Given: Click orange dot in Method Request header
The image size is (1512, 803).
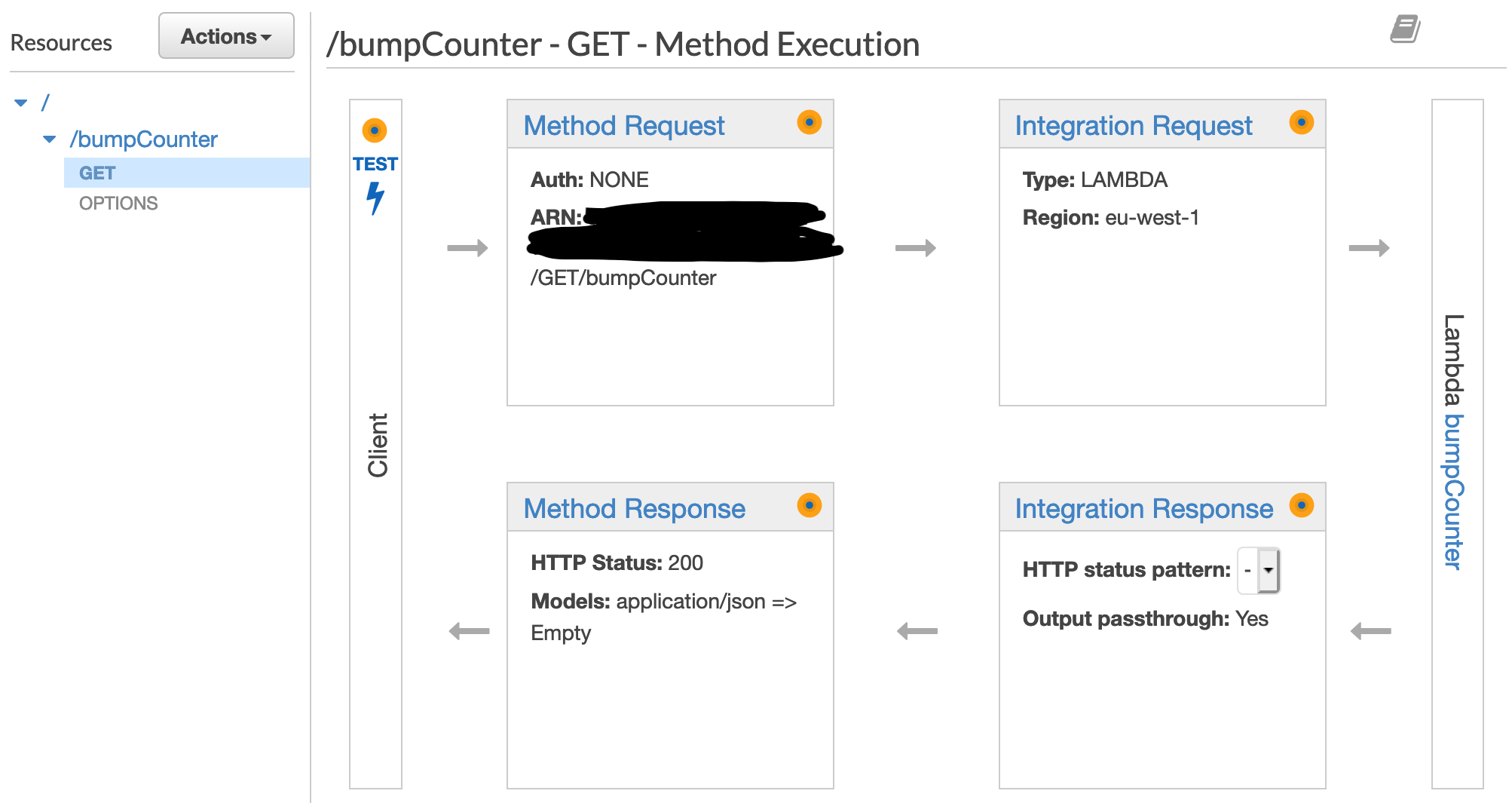Looking at the screenshot, I should click(x=810, y=122).
